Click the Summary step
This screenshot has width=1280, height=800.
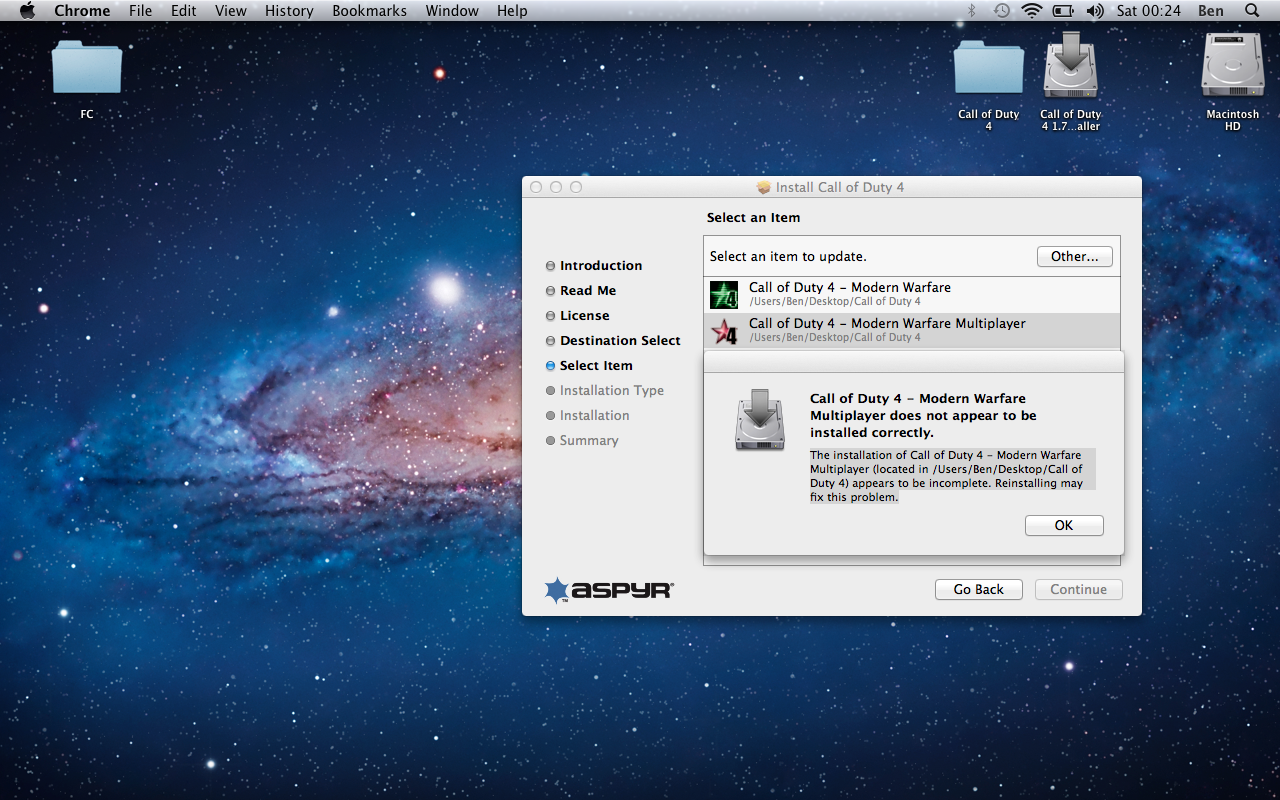[x=589, y=441]
